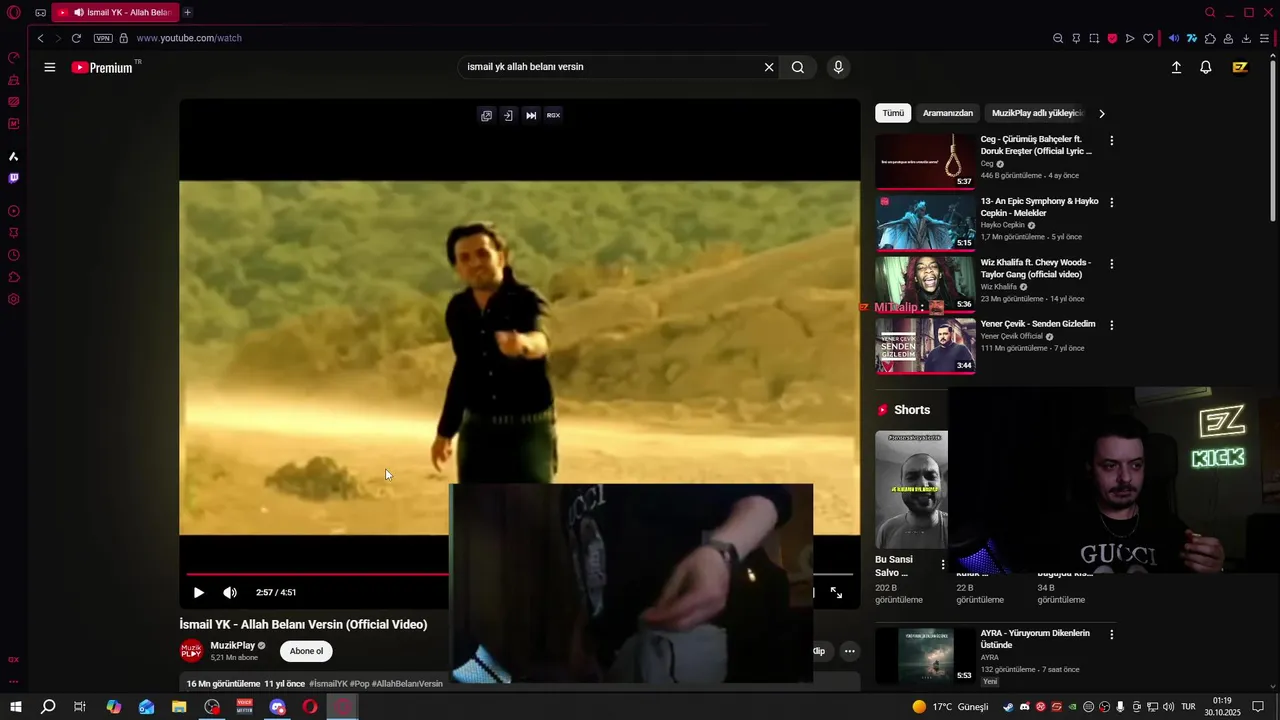Viewport: 1280px width, 720px height.
Task: Play the paused video
Action: coord(198,593)
